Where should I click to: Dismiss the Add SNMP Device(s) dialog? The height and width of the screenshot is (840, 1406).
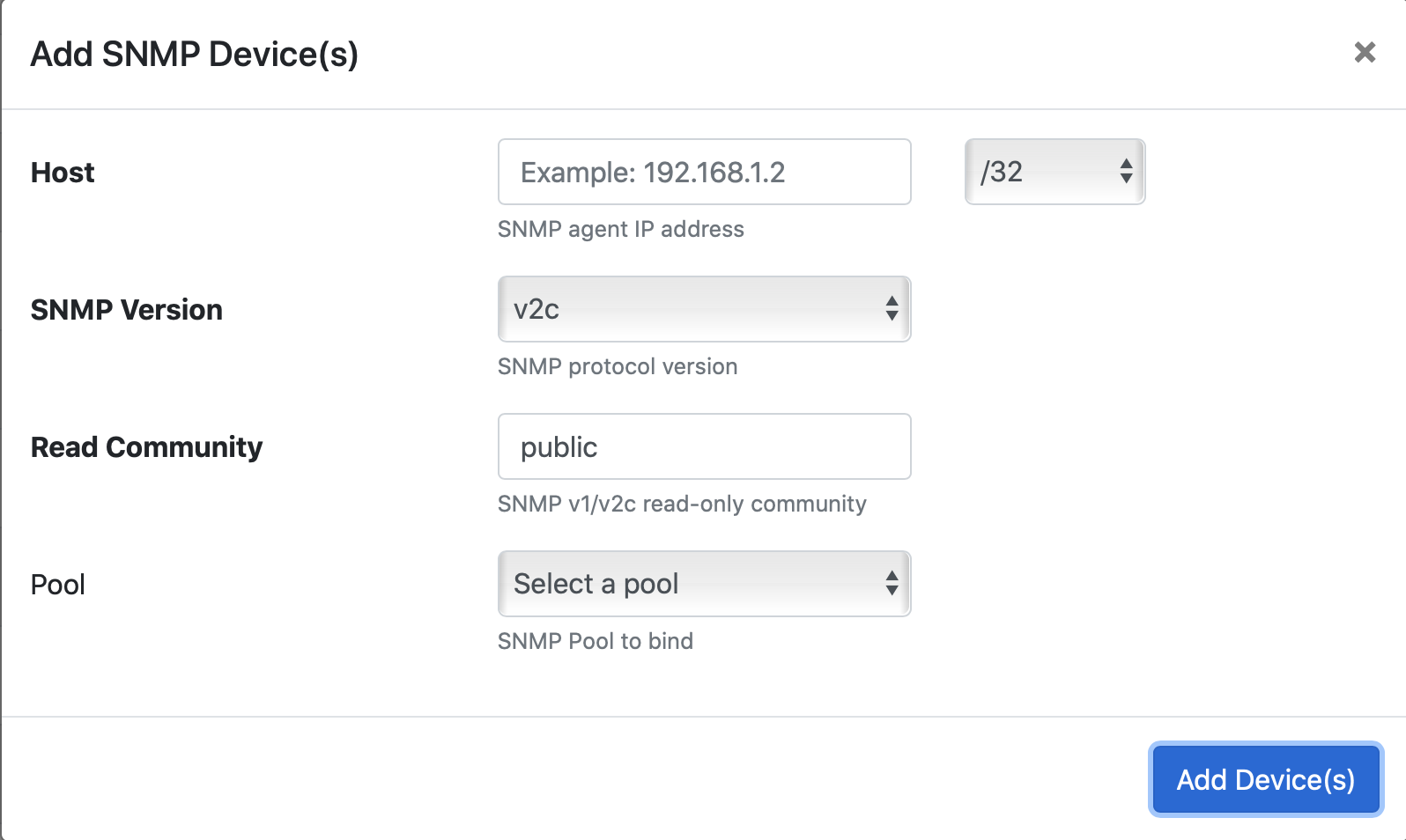point(1365,53)
